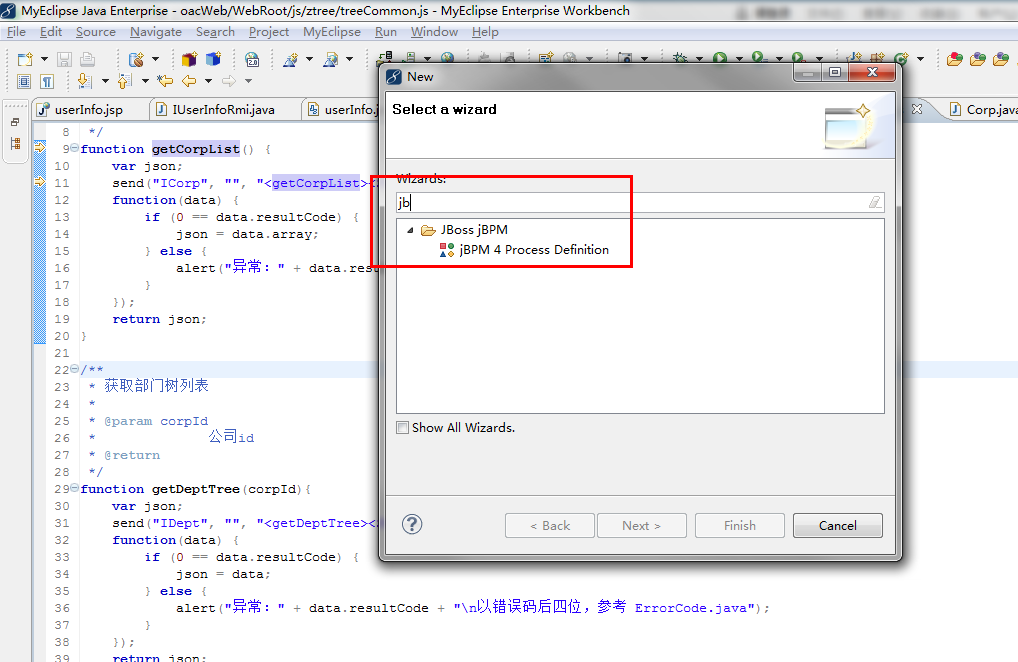Click the New file toolbar icon
Screen dimensions: 1018x662
pyautogui.click(x=25, y=60)
